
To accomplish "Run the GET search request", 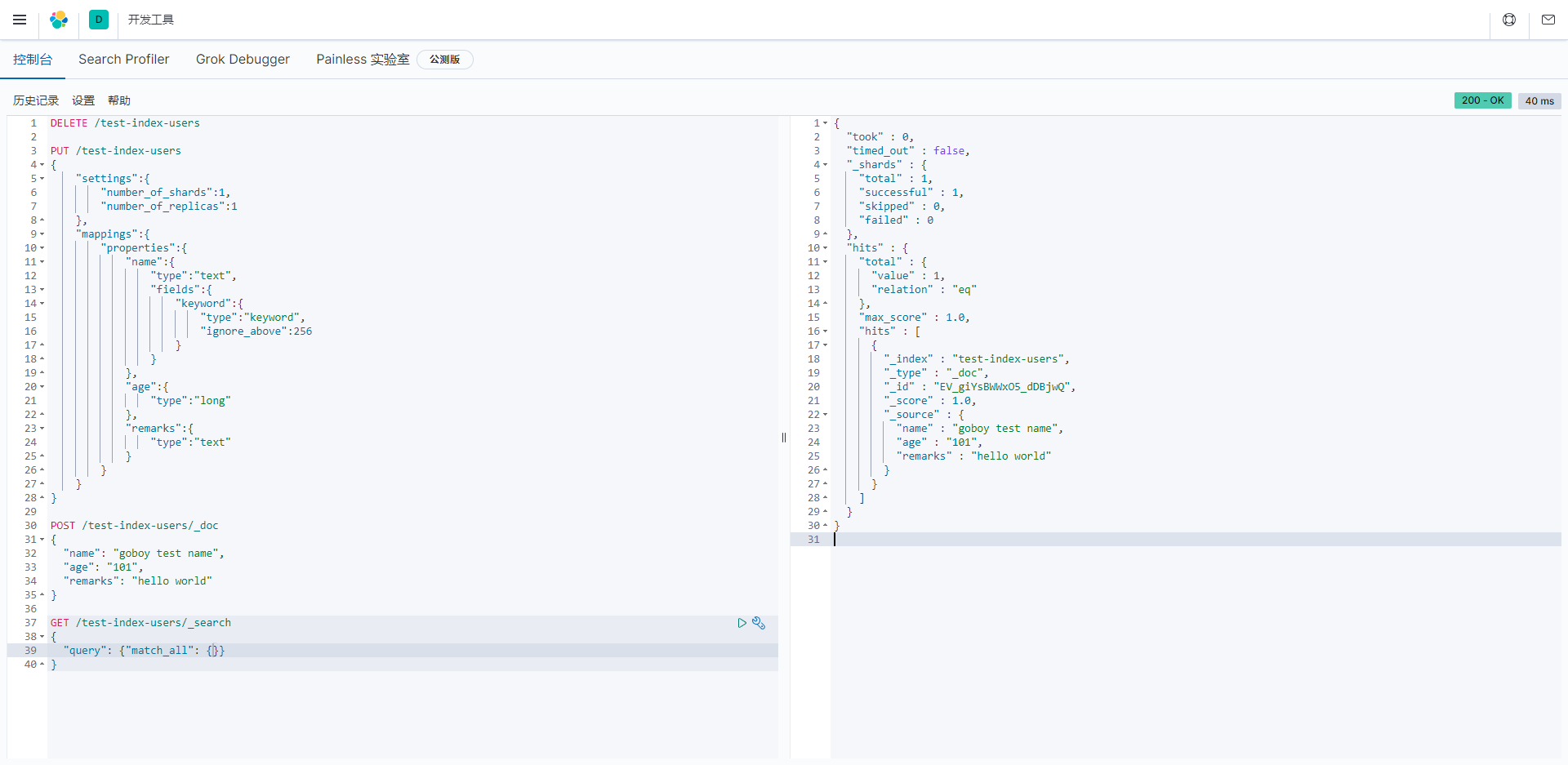I will (742, 623).
